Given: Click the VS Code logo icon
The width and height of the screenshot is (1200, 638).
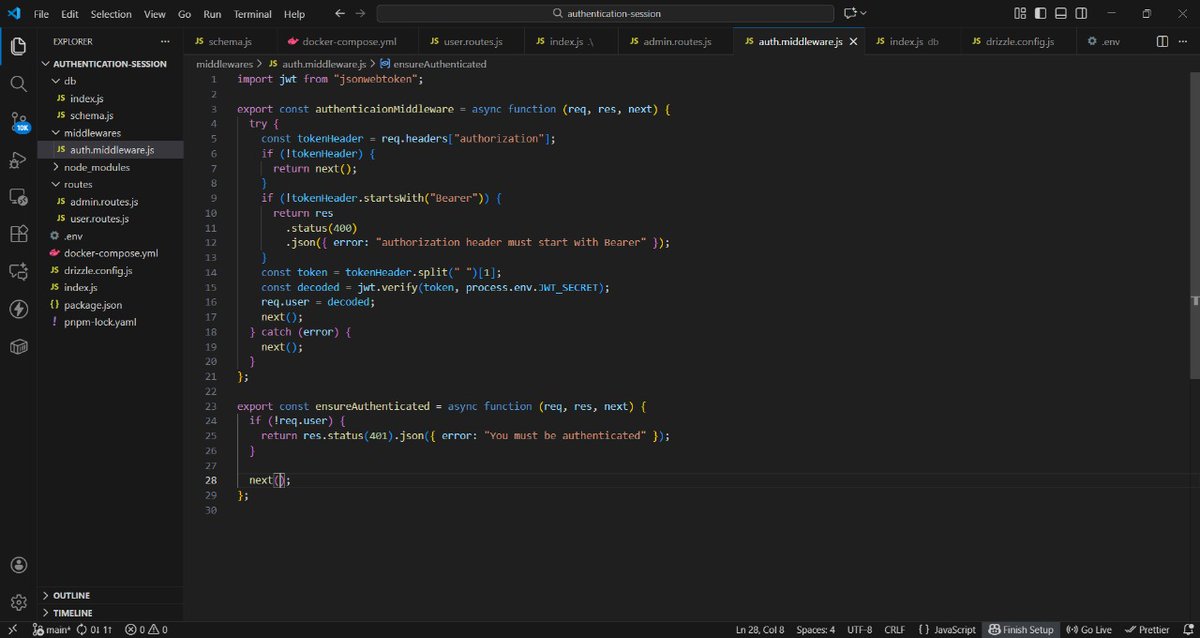Looking at the screenshot, I should point(14,14).
